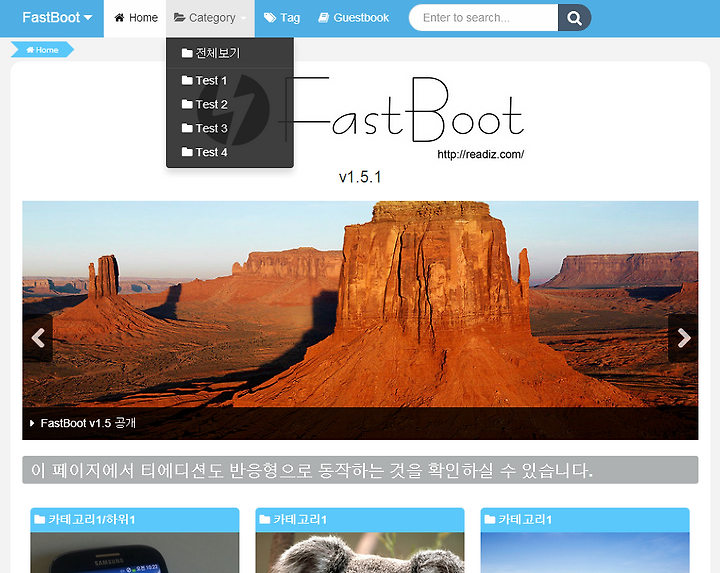Open the Tag page
The width and height of the screenshot is (720, 573).
coord(281,18)
